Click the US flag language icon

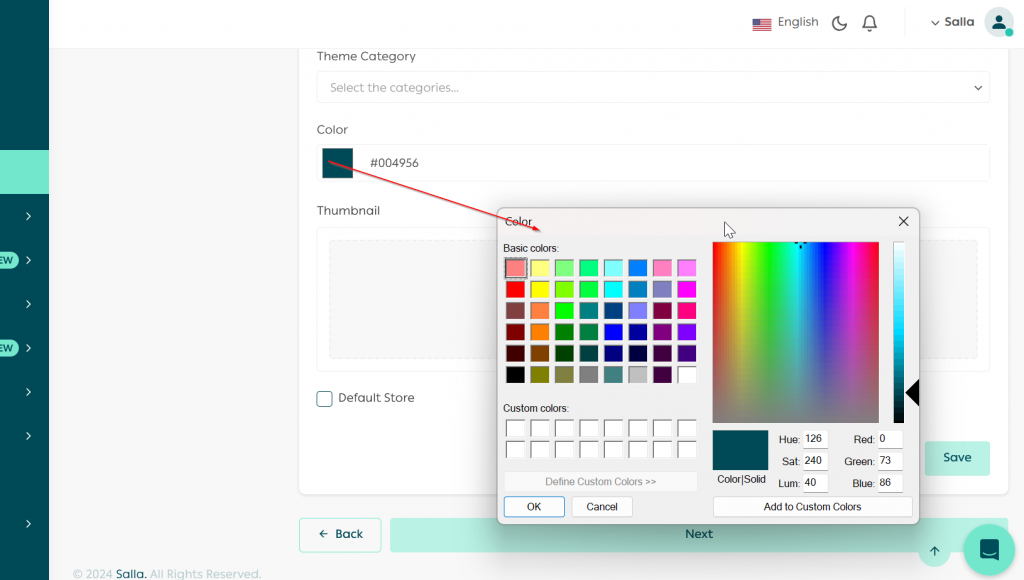(x=761, y=23)
